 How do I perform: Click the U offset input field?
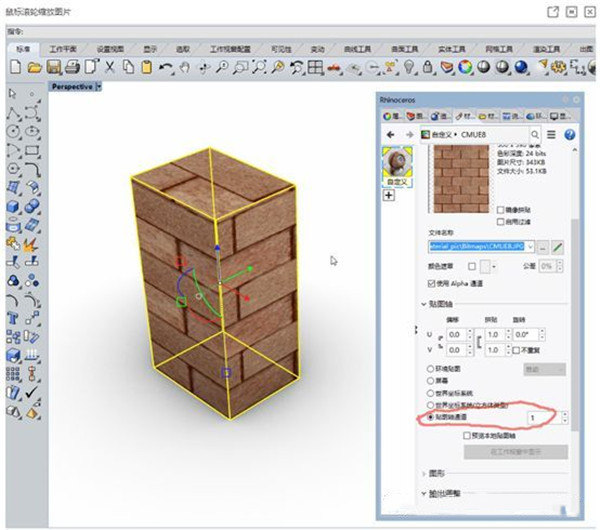point(456,335)
